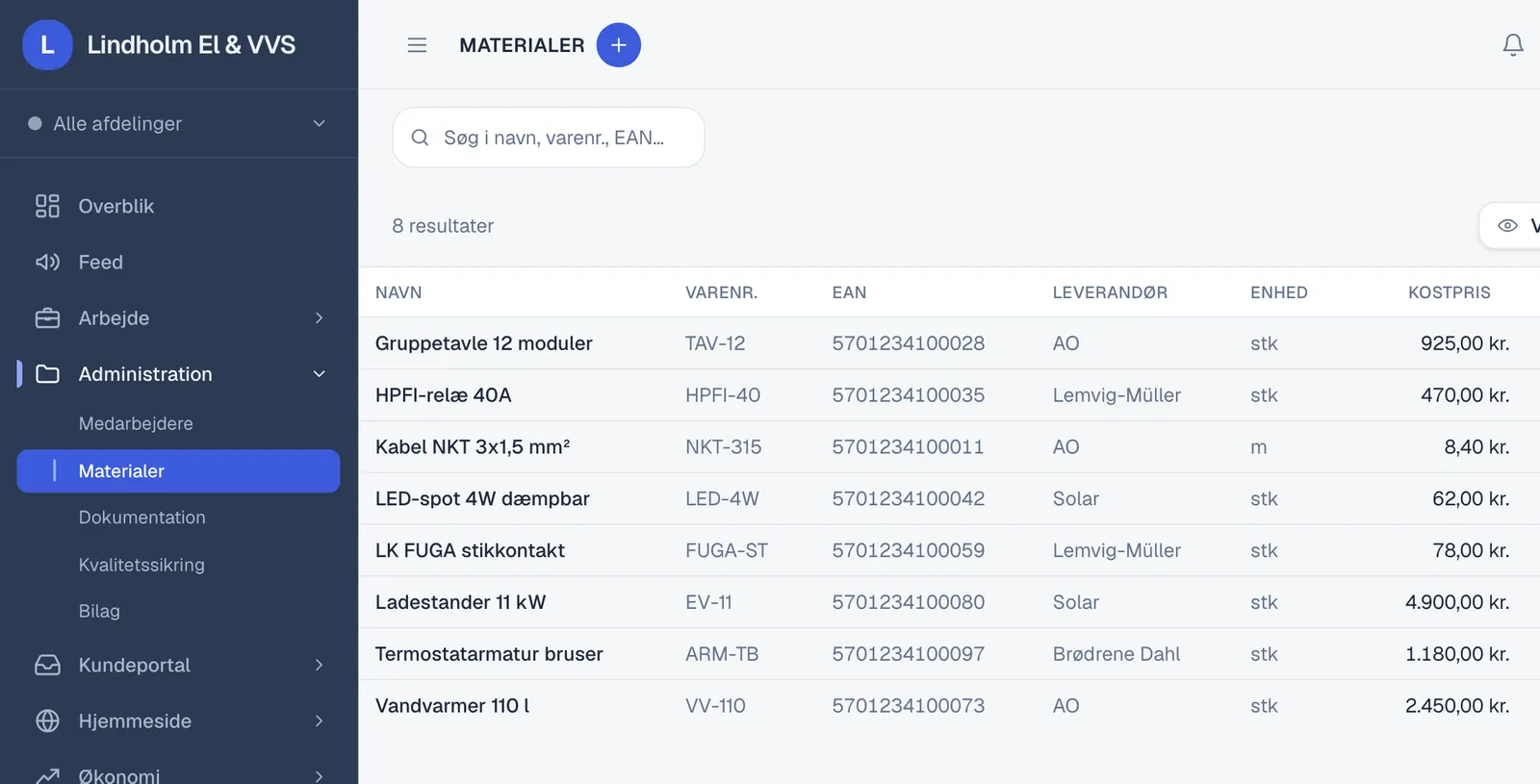Expand the Arbejde menu chevron
Screen dimensions: 1540x784
click(x=320, y=317)
